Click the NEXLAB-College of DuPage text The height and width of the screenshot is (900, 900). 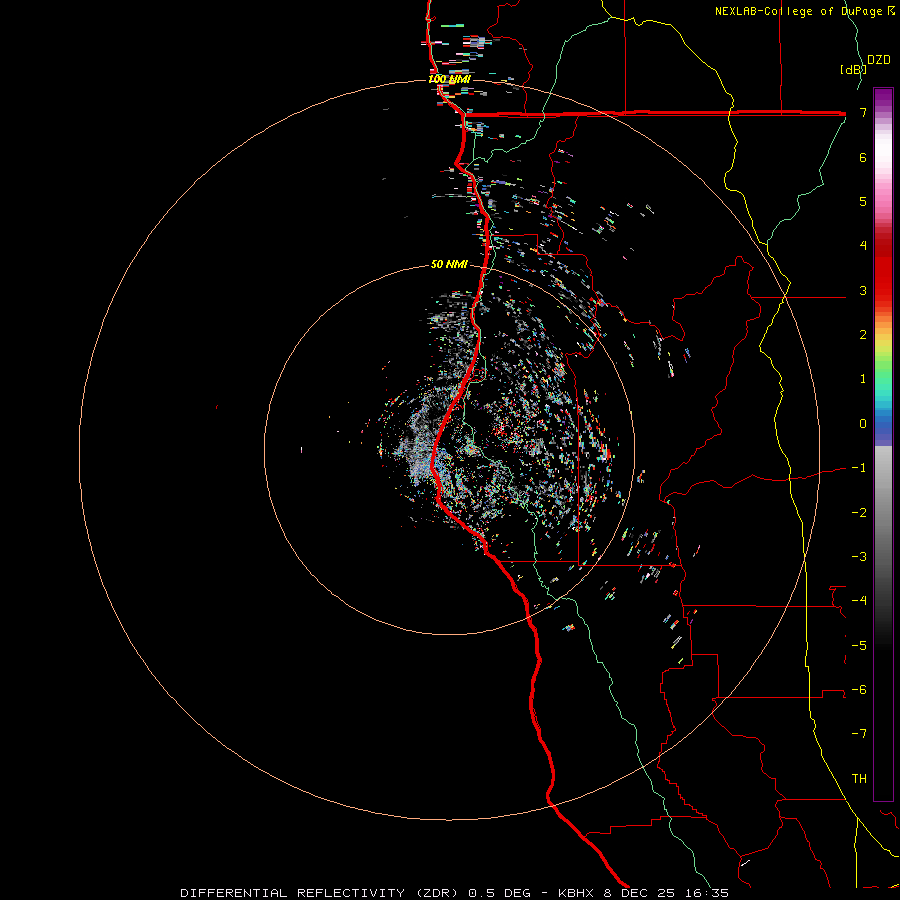(x=799, y=11)
